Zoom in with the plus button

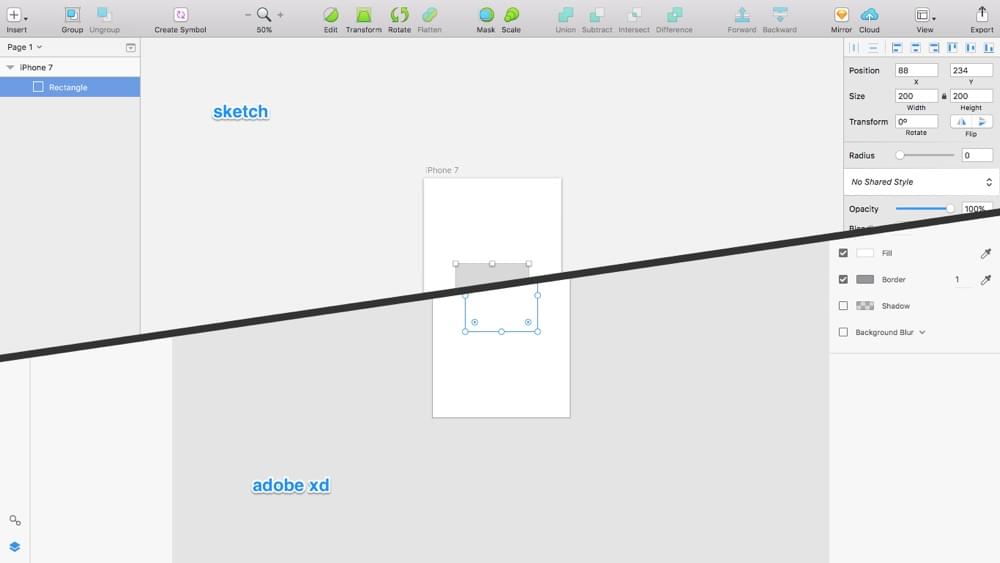pyautogui.click(x=280, y=15)
